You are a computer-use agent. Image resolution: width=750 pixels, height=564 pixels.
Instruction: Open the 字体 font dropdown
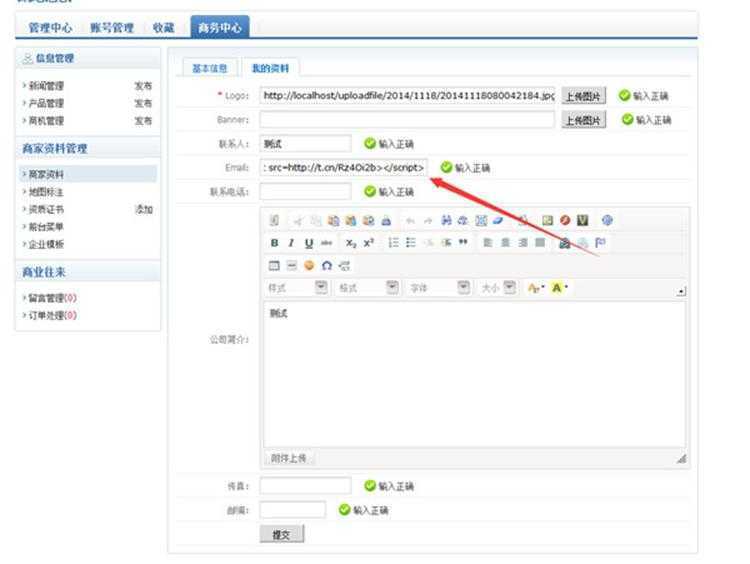(439, 288)
